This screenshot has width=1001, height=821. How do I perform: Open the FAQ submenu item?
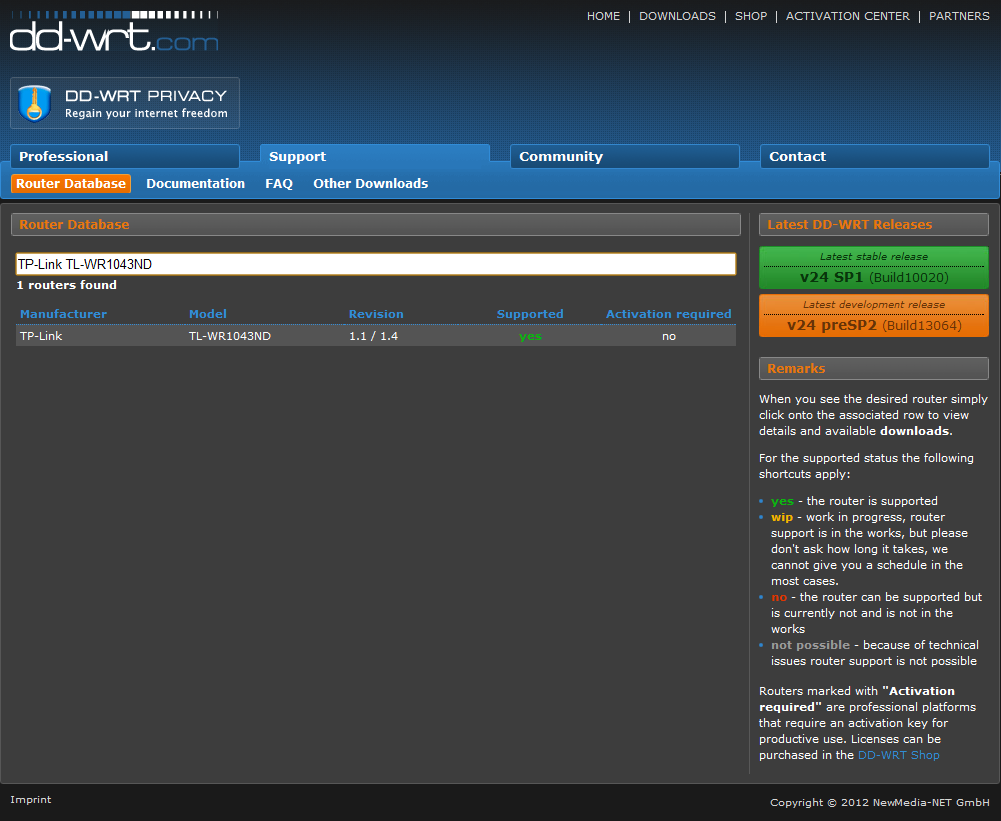[x=279, y=184]
